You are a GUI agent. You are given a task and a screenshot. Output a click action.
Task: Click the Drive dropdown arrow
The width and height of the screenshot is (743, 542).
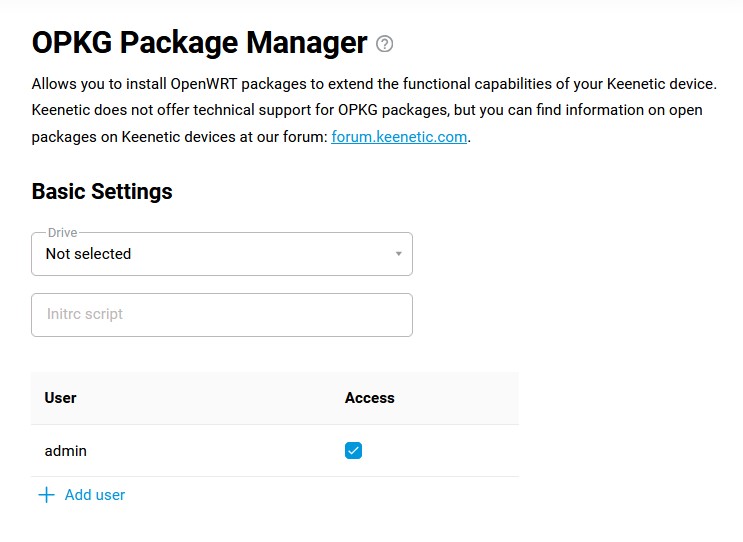(398, 254)
